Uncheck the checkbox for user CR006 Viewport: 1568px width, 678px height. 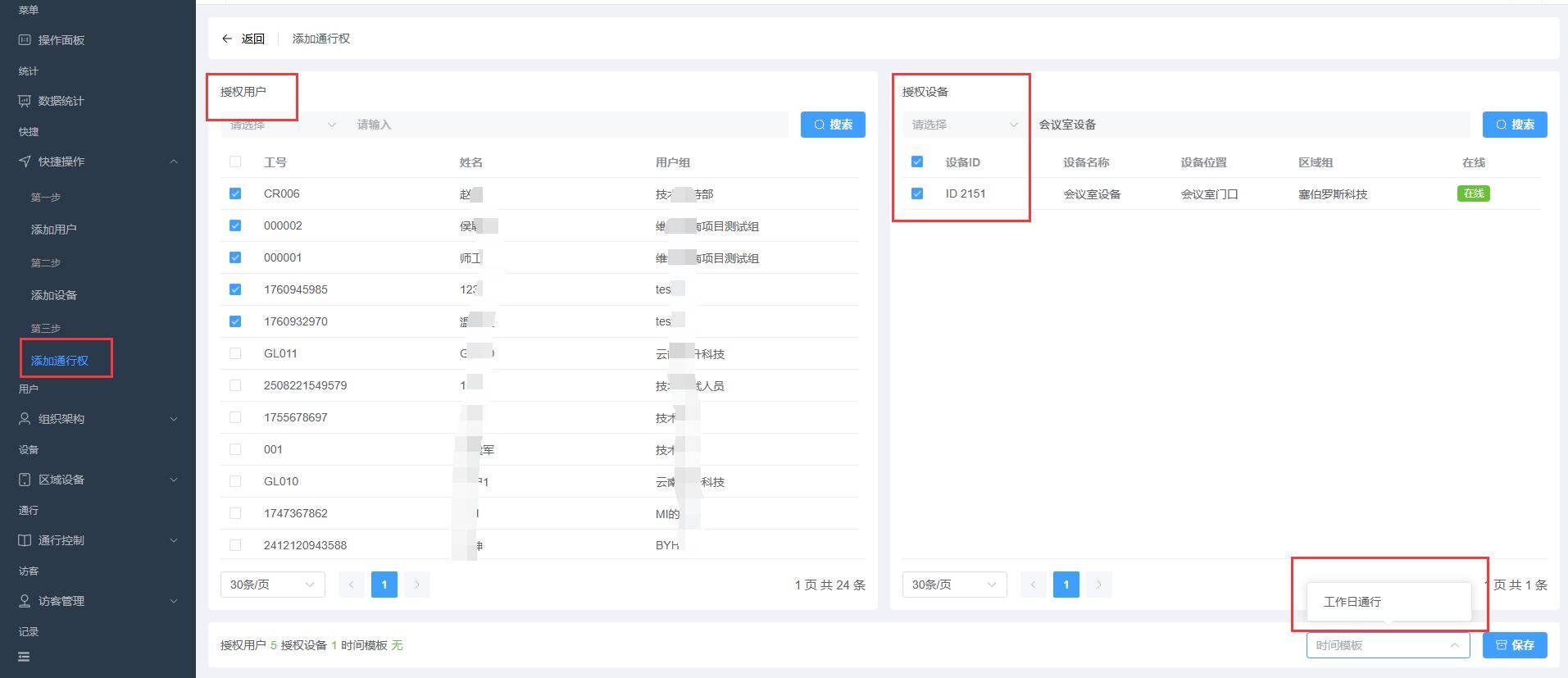point(235,193)
